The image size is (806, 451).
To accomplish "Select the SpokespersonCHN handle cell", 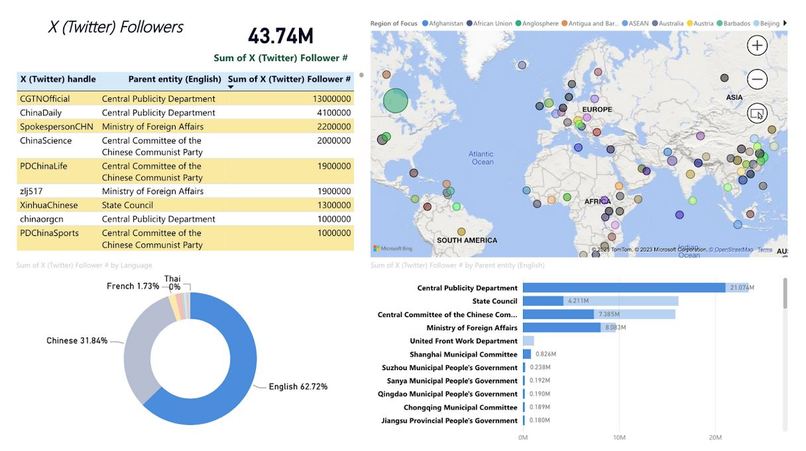I will tap(57, 127).
